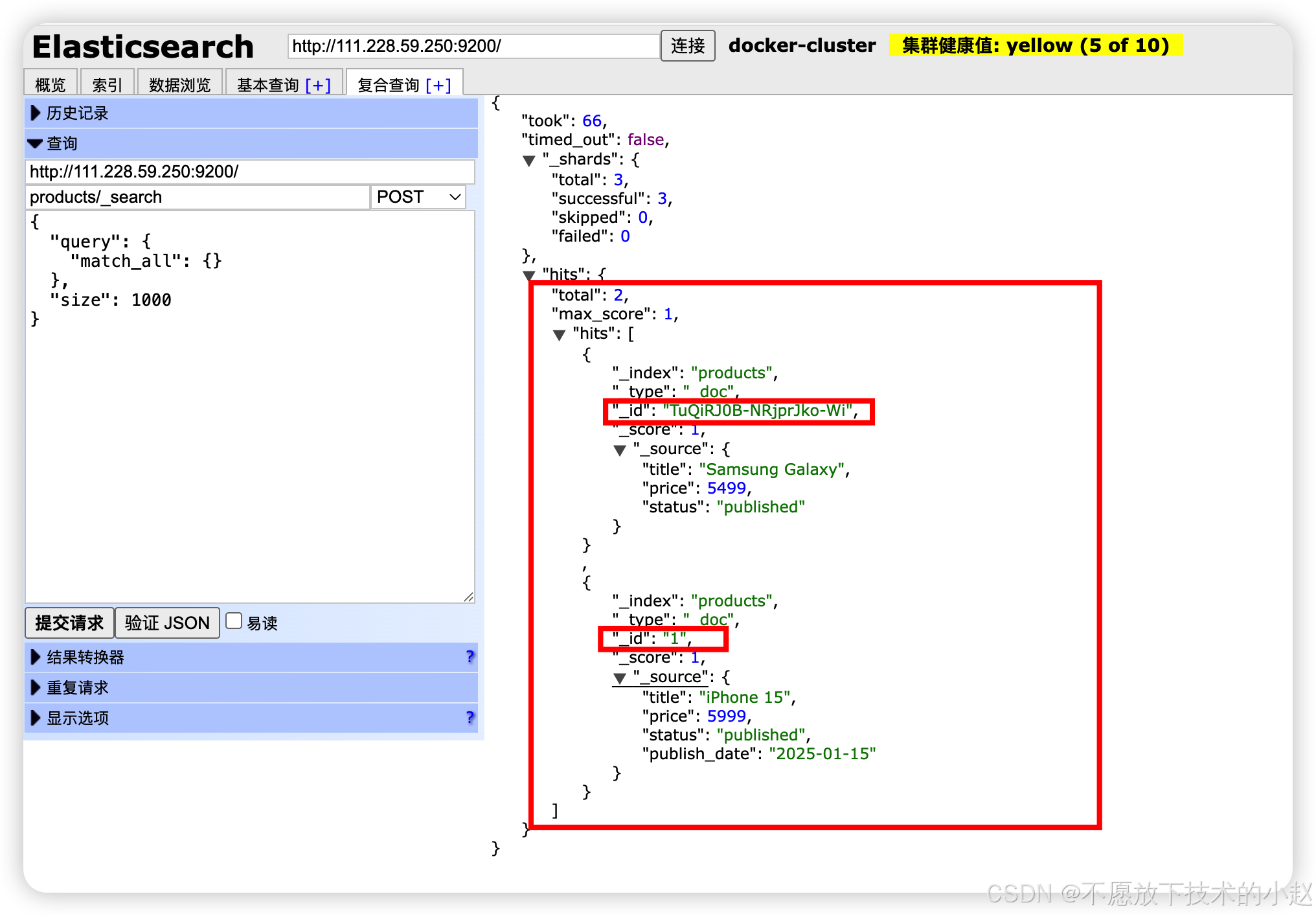1316x916 pixels.
Task: Click the 提交请求 submit button
Action: (x=69, y=623)
